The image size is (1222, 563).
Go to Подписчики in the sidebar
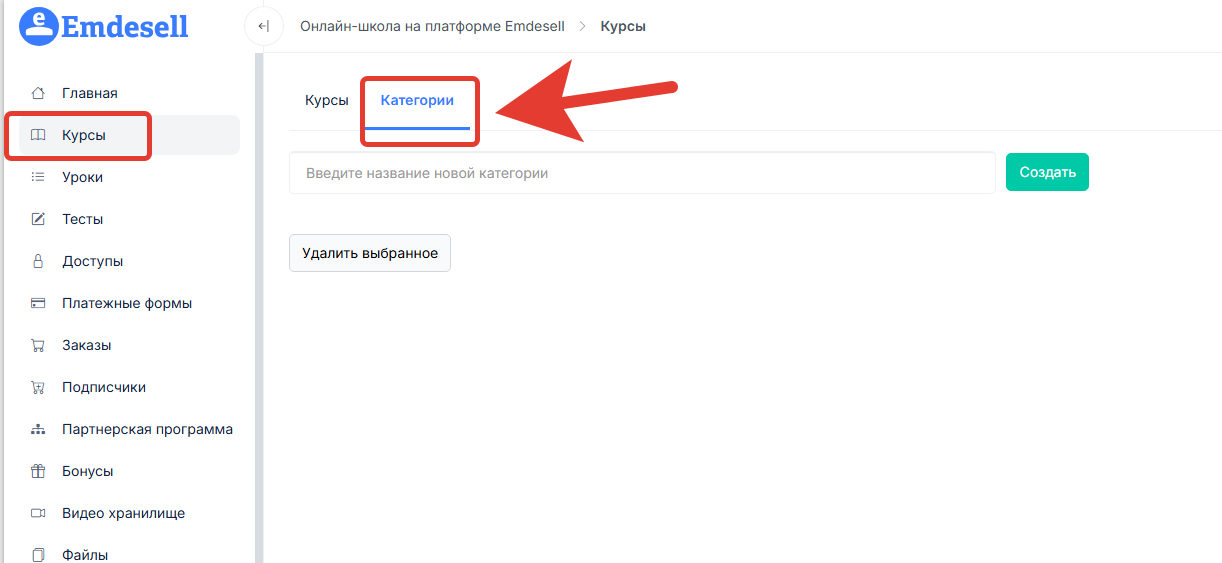coord(104,387)
